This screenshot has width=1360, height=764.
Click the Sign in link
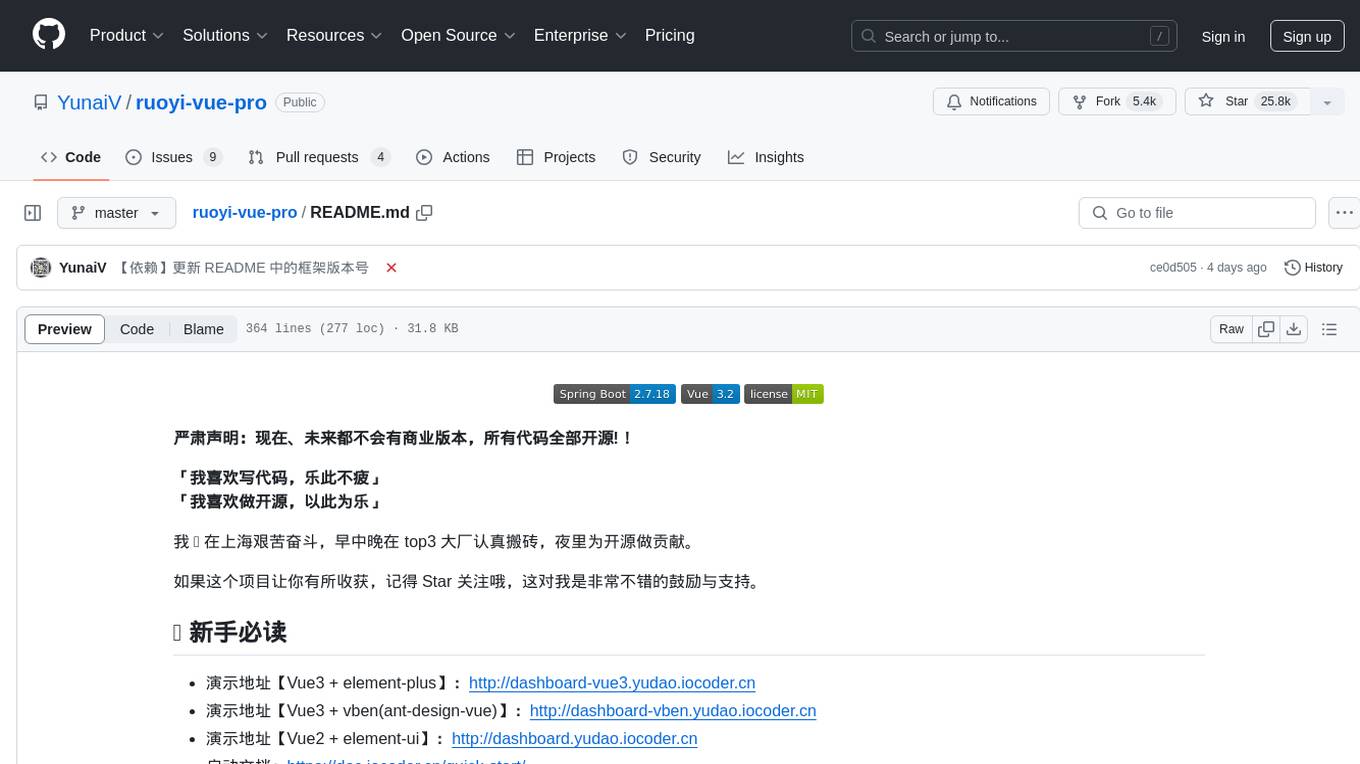coord(1223,36)
